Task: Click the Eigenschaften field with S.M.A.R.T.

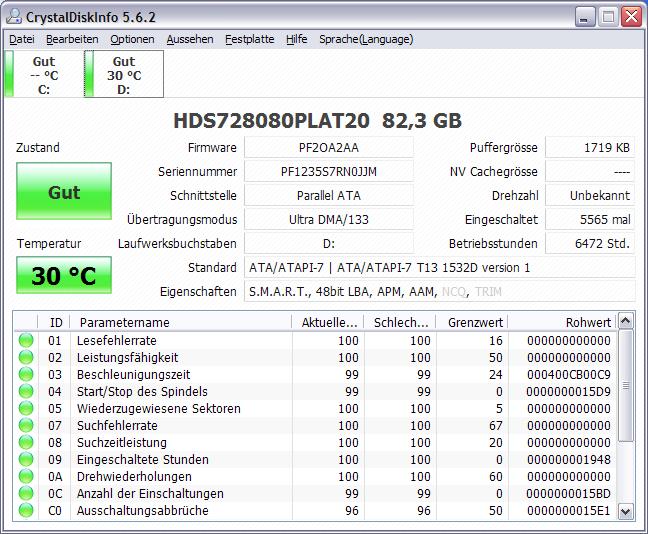Action: [440, 291]
